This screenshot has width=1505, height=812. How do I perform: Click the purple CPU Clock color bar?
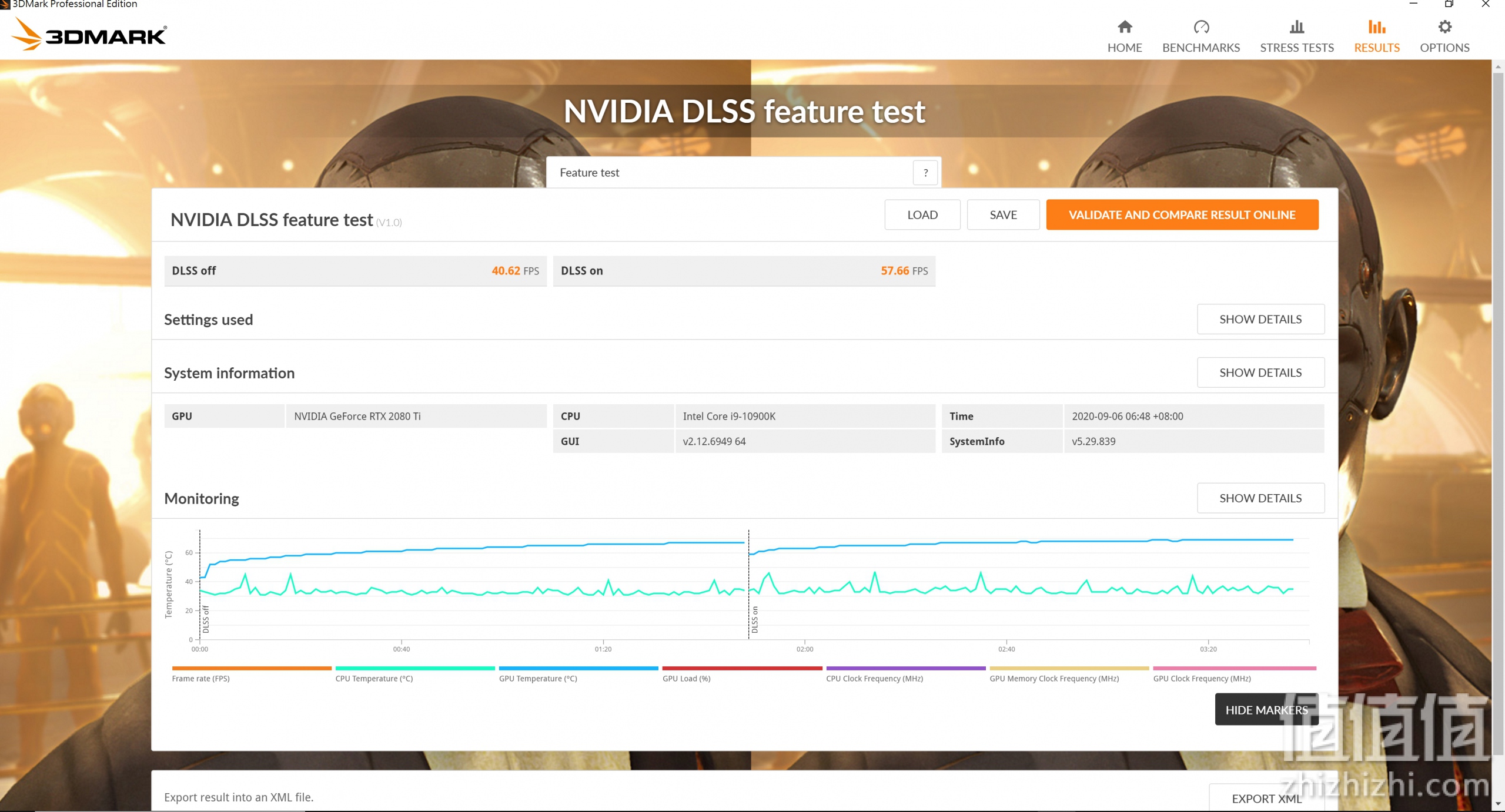905,669
